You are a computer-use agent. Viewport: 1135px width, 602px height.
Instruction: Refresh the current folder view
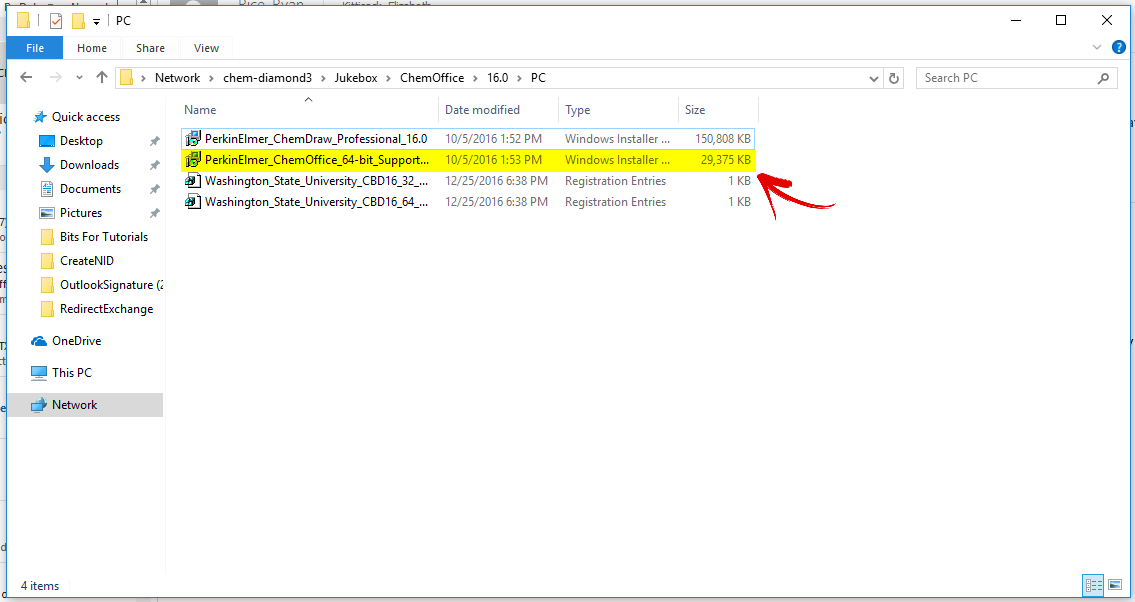894,78
